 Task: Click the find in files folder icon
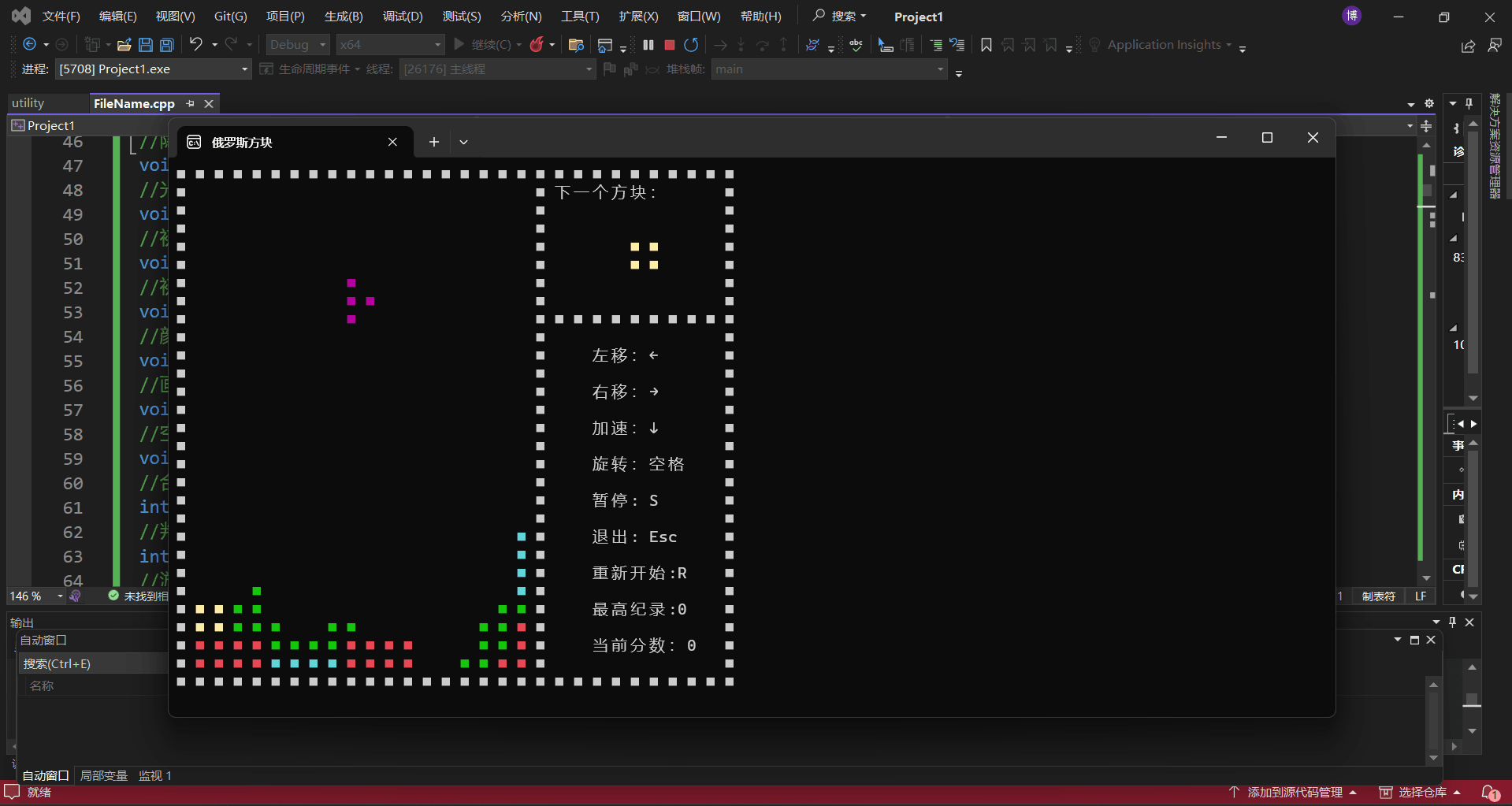[x=576, y=45]
